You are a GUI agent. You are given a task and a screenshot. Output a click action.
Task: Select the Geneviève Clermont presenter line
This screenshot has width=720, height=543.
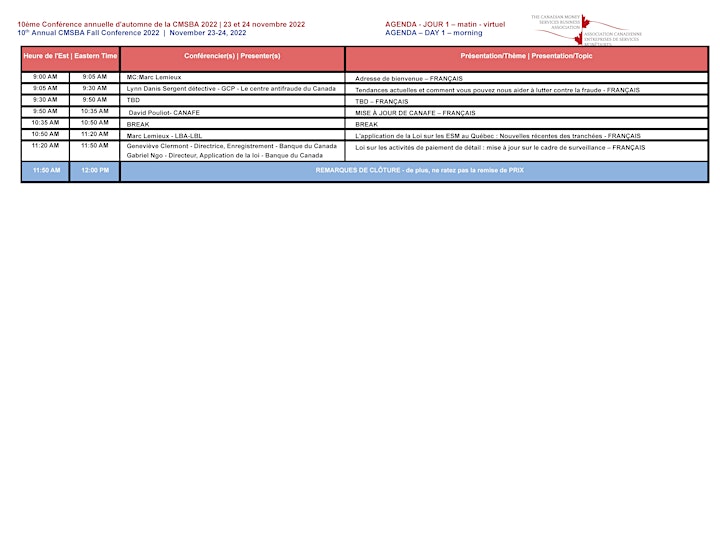(231, 146)
